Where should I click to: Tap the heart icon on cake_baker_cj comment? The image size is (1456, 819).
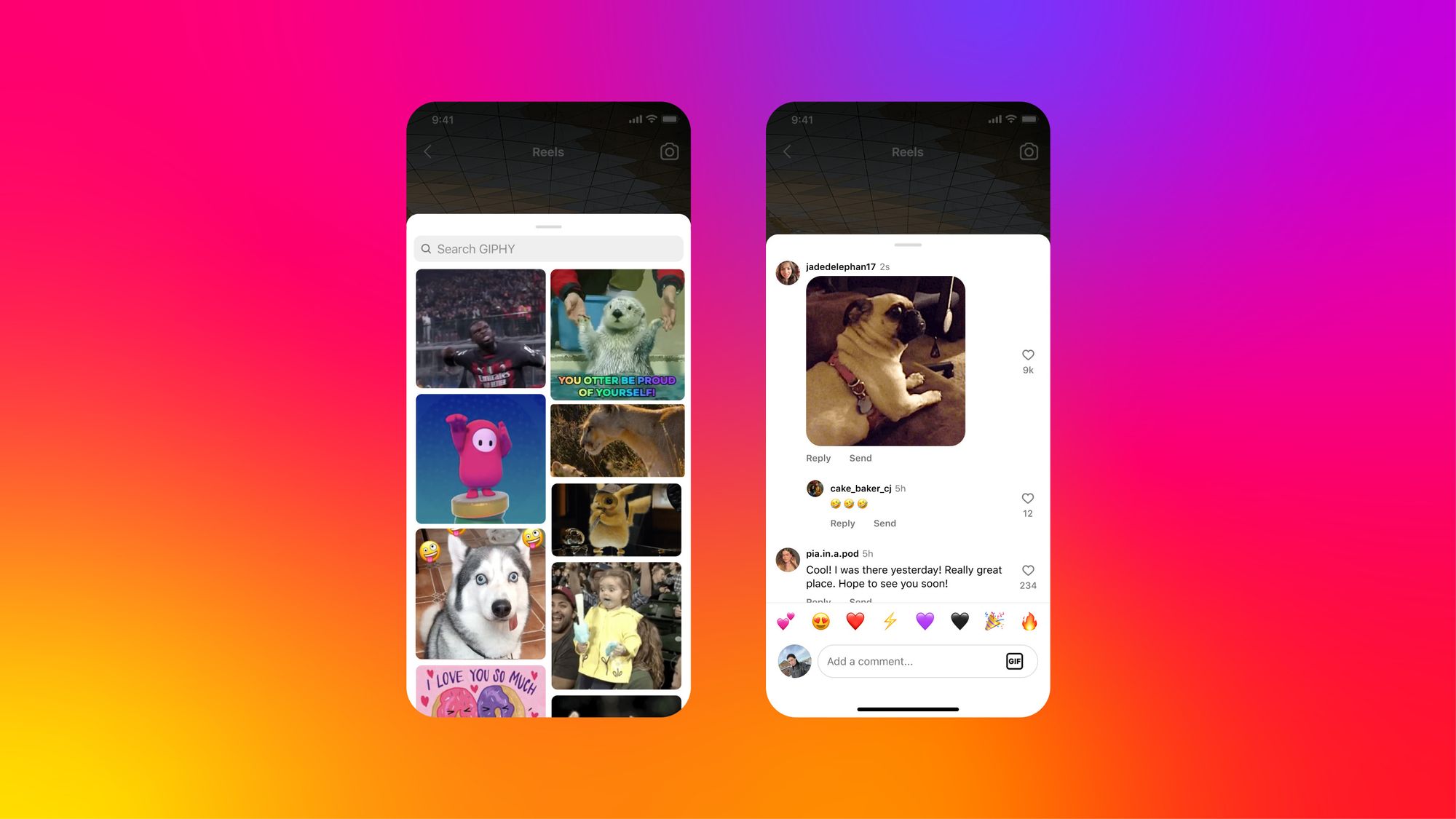pos(1027,498)
